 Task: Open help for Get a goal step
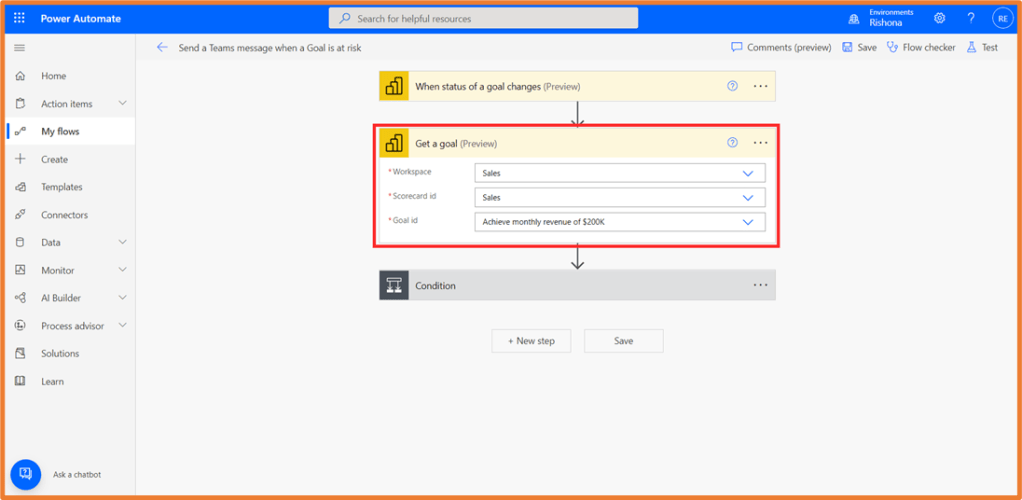point(732,143)
